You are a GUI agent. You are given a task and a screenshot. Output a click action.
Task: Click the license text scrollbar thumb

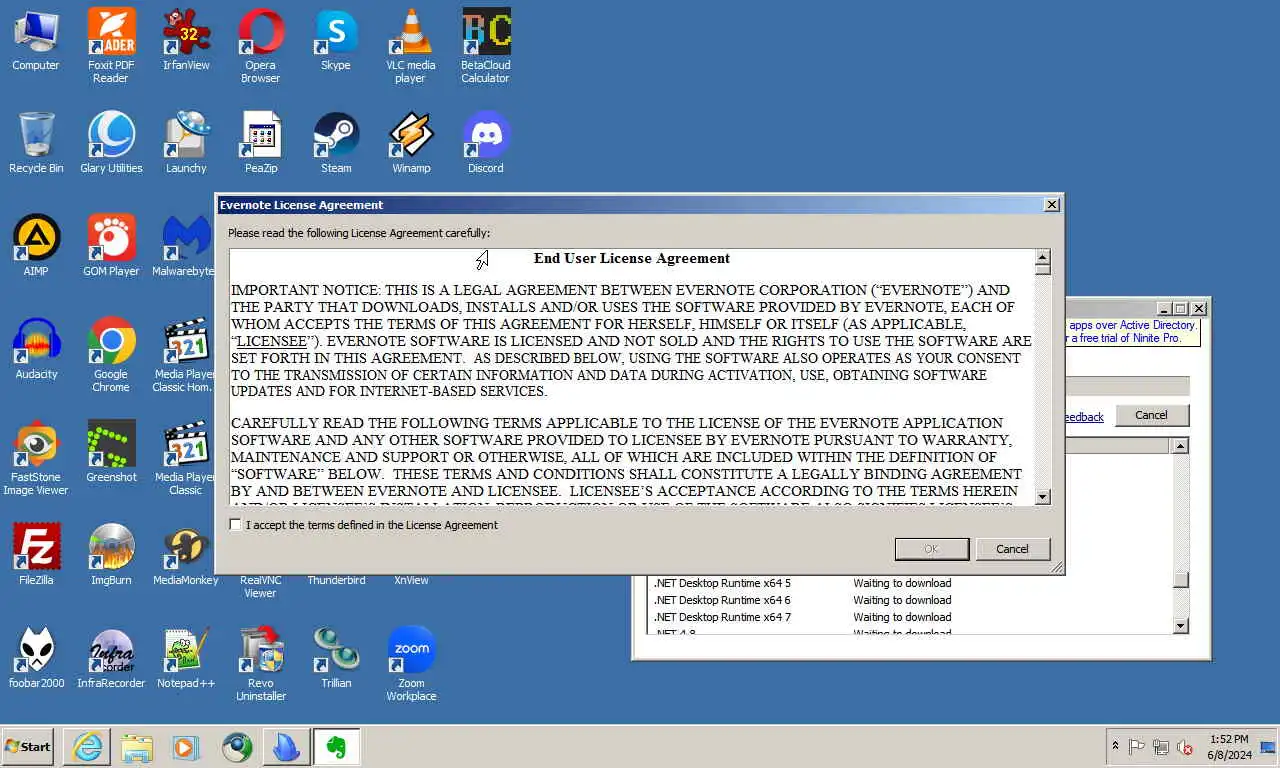[x=1042, y=269]
